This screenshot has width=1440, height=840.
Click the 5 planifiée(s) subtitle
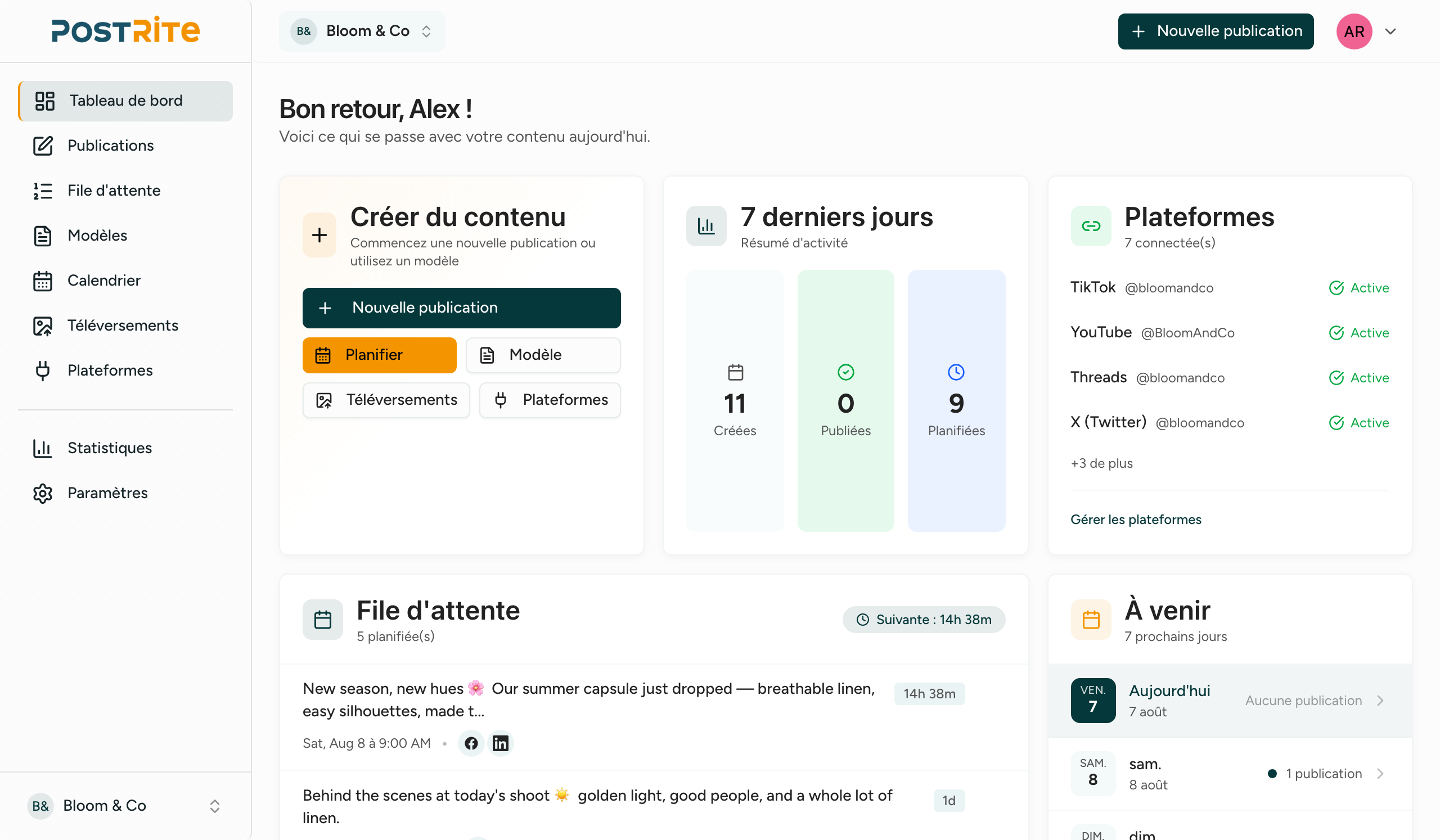(395, 636)
